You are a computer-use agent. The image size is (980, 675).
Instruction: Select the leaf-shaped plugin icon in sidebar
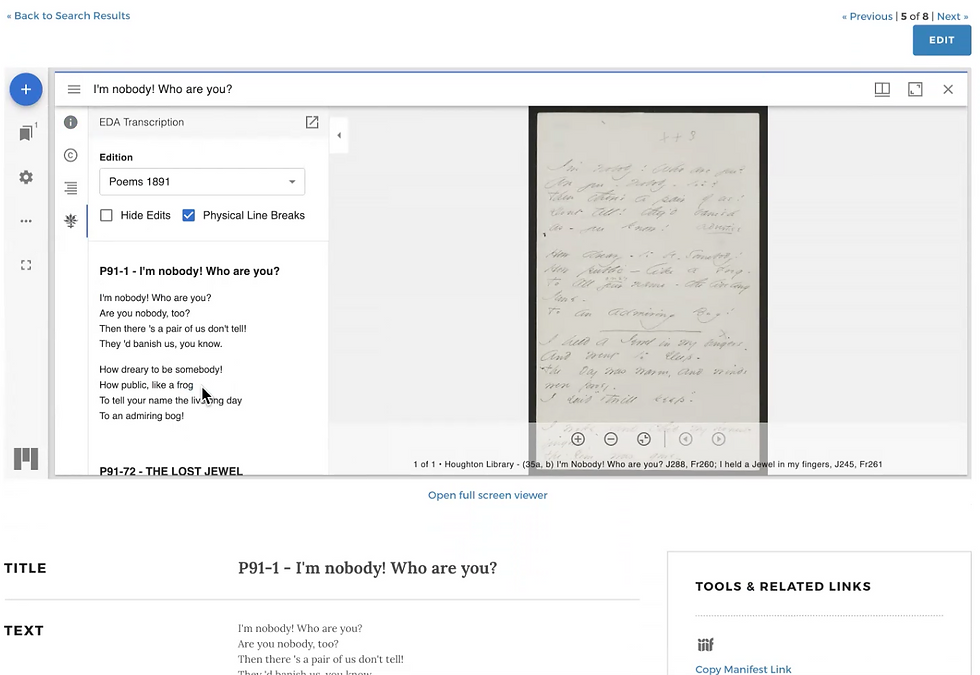[70, 220]
